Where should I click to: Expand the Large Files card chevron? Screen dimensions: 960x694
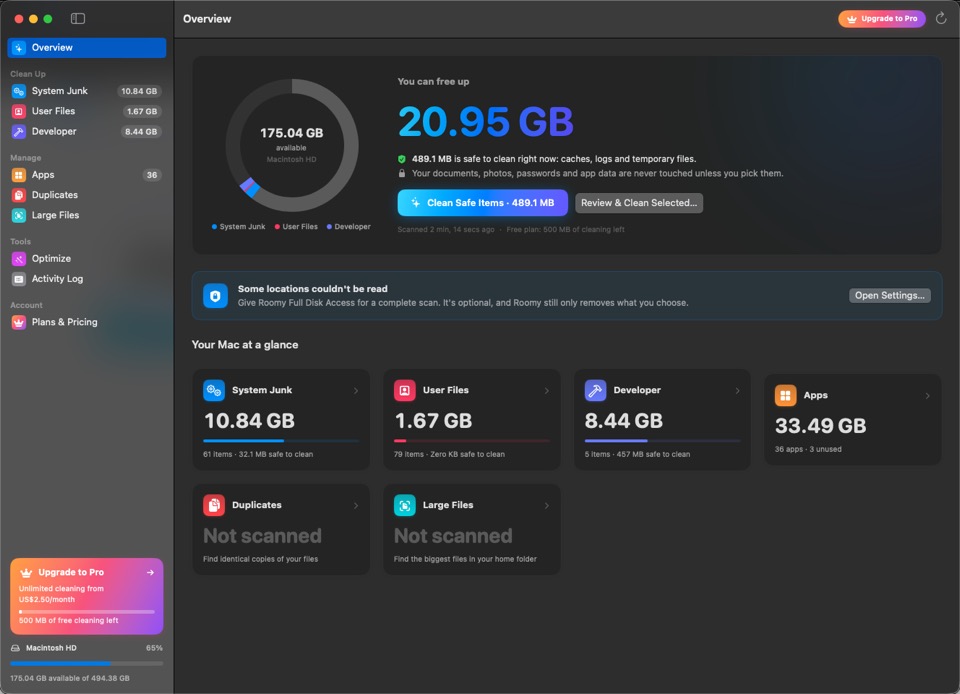[x=547, y=506]
